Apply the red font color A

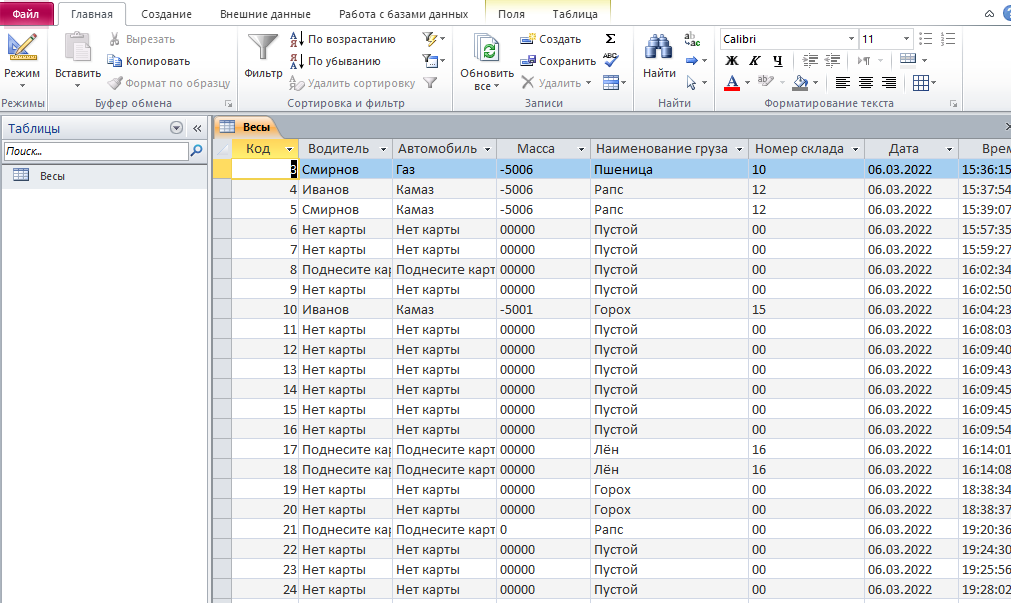[x=732, y=83]
